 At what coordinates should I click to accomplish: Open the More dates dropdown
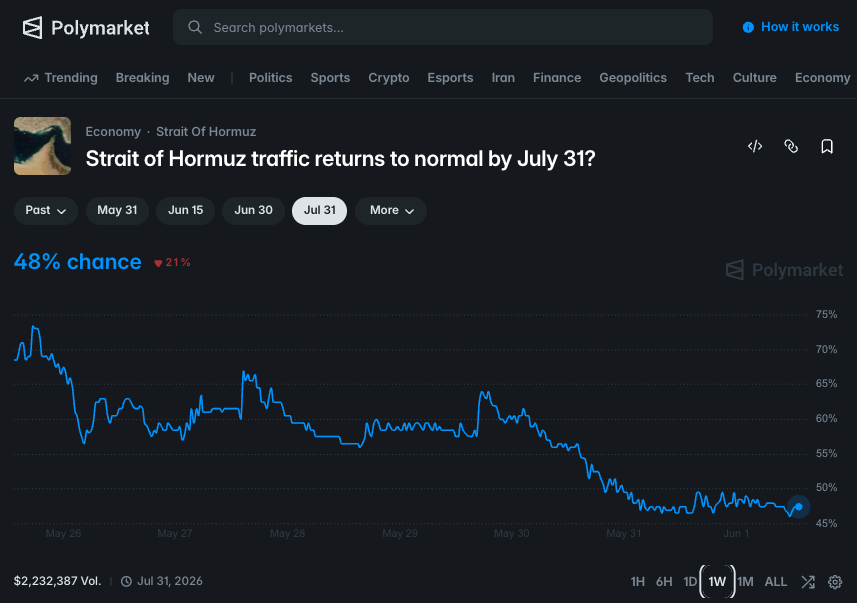tap(391, 210)
